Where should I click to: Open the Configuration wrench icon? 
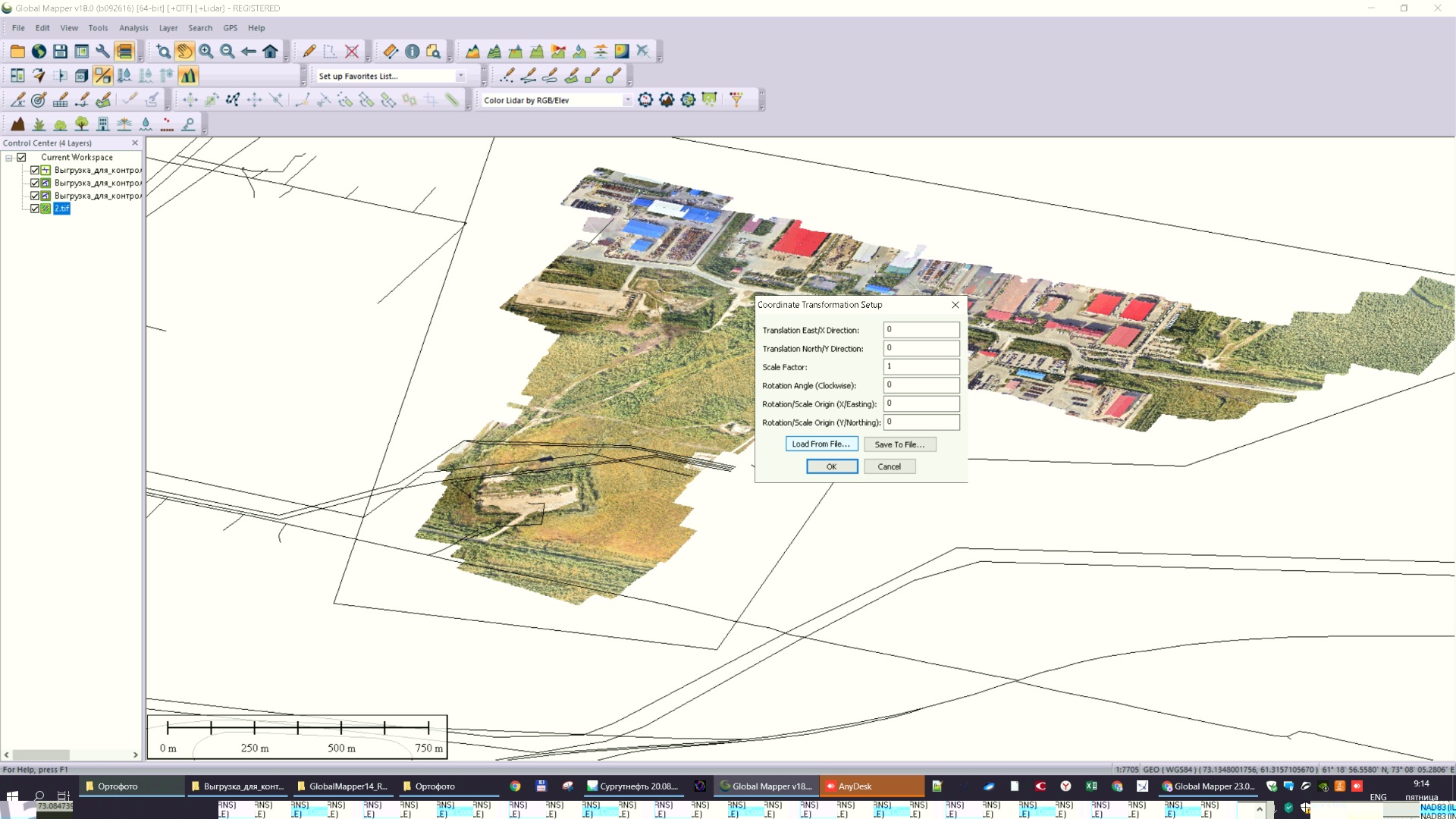(x=102, y=52)
